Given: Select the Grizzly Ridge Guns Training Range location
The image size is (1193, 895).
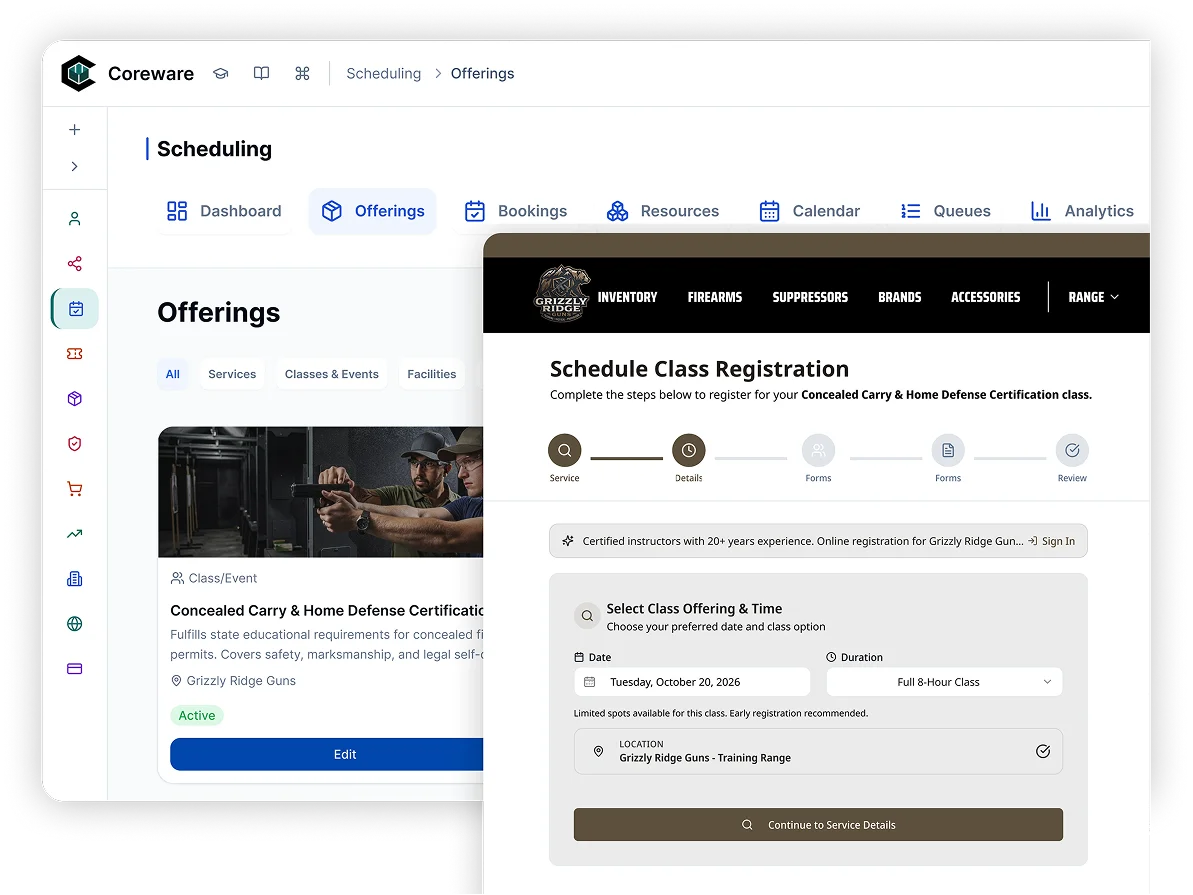Looking at the screenshot, I should click(x=818, y=751).
